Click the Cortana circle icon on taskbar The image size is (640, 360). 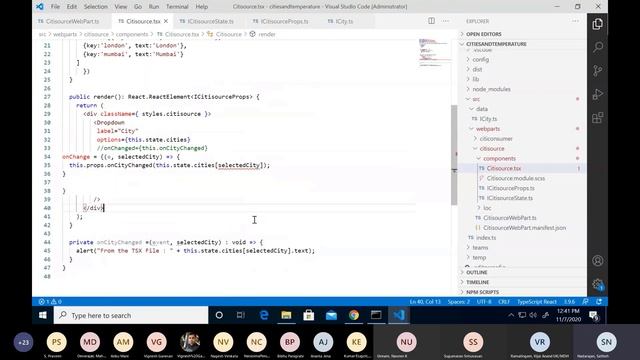tap(219, 315)
